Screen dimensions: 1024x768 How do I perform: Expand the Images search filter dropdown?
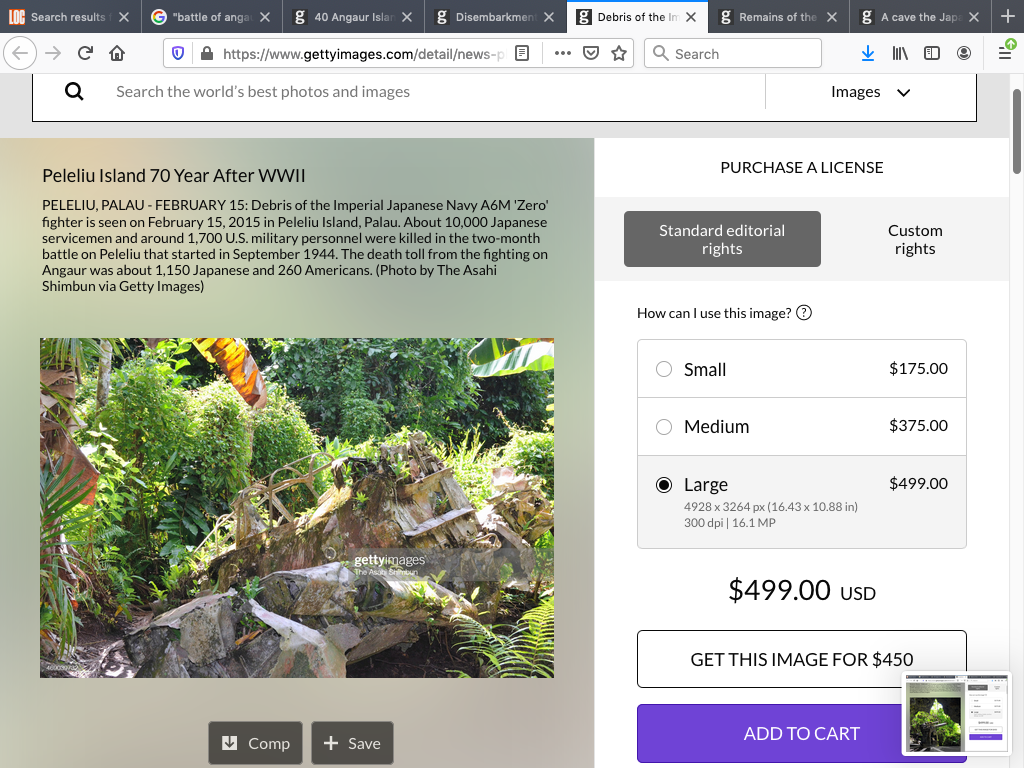pyautogui.click(x=870, y=92)
